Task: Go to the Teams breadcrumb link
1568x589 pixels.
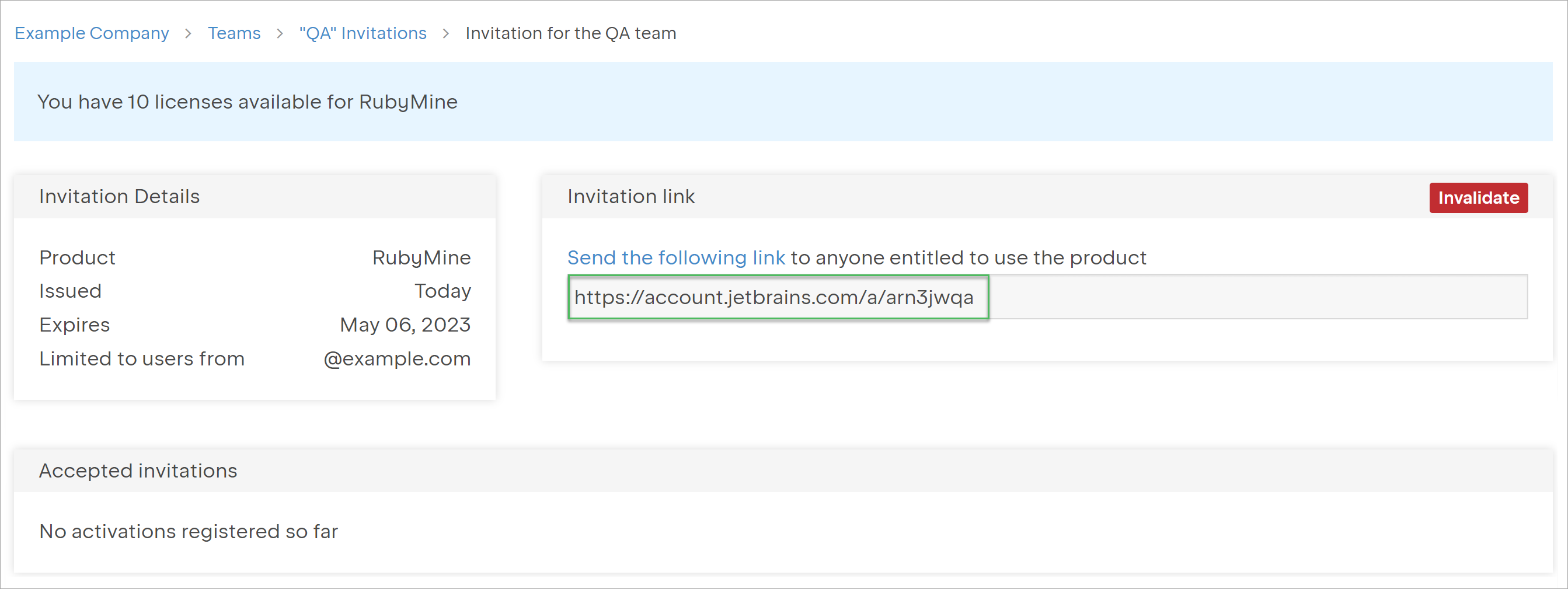Action: (234, 33)
